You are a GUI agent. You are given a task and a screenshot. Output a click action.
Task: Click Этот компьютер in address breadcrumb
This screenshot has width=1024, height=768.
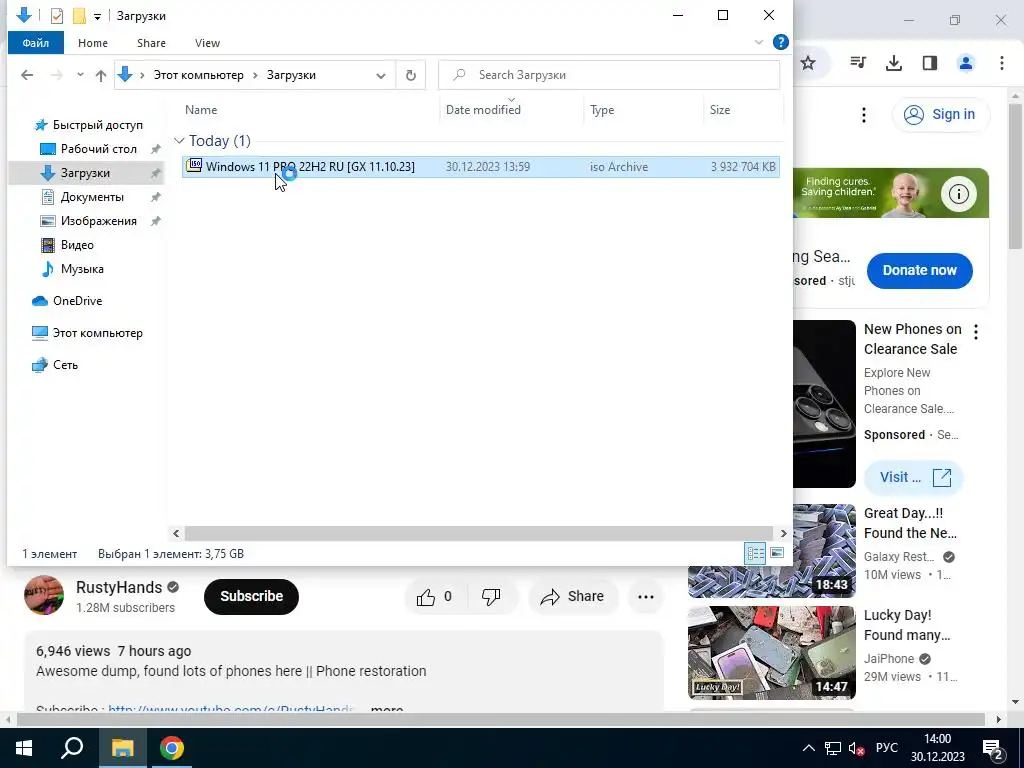coord(199,75)
